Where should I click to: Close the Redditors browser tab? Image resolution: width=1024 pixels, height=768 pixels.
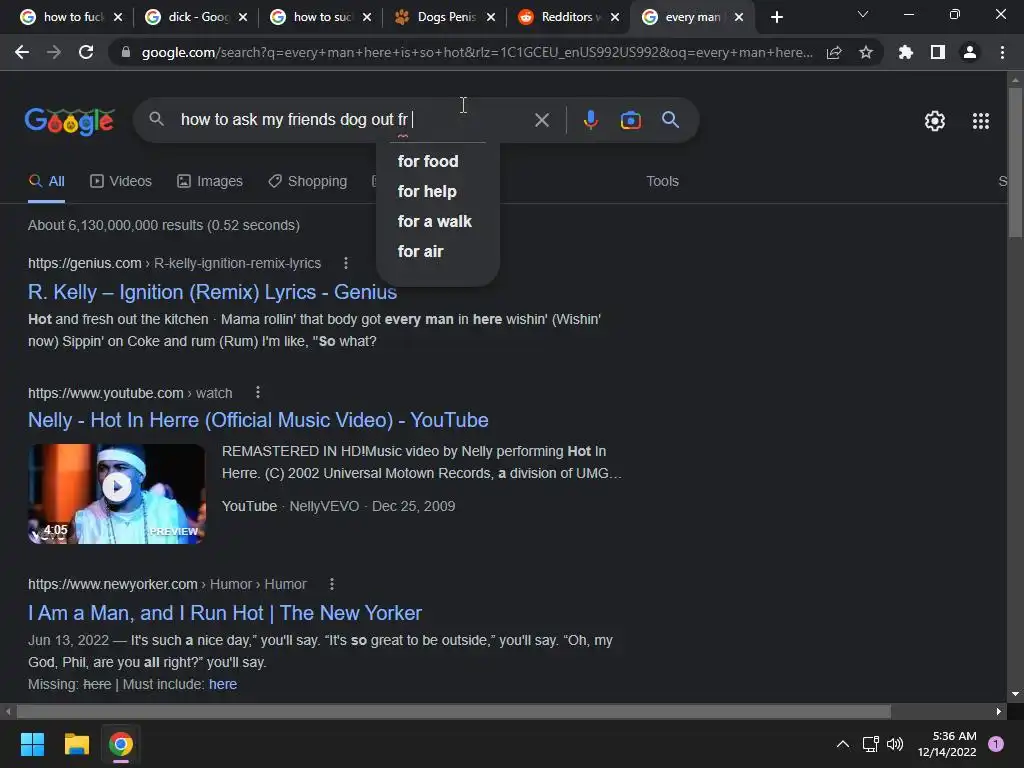coord(615,17)
